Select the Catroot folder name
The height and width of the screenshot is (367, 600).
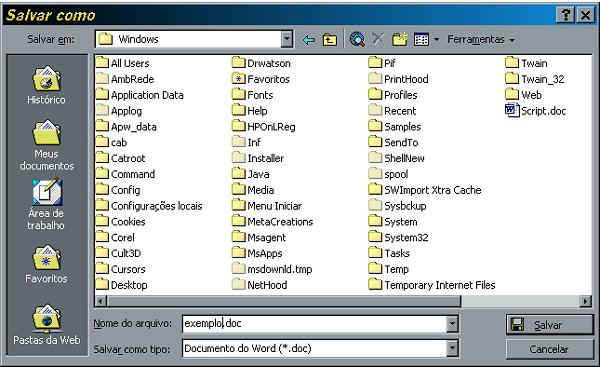128,158
